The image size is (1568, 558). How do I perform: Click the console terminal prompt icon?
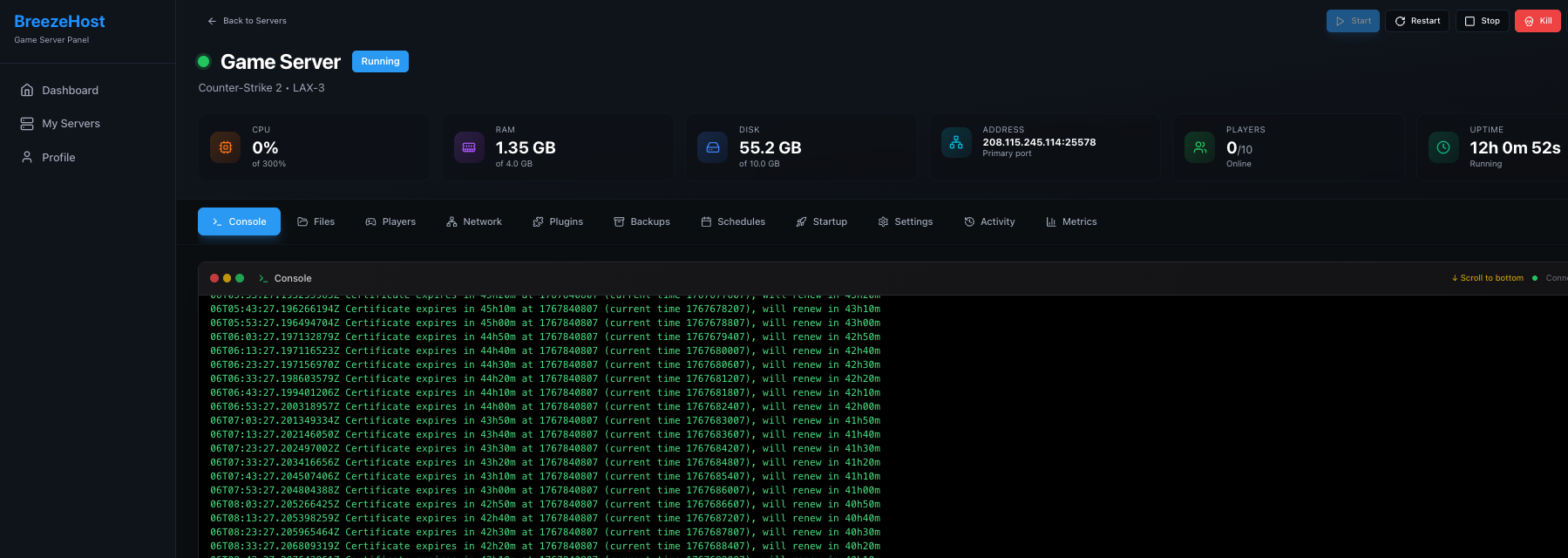(x=263, y=278)
